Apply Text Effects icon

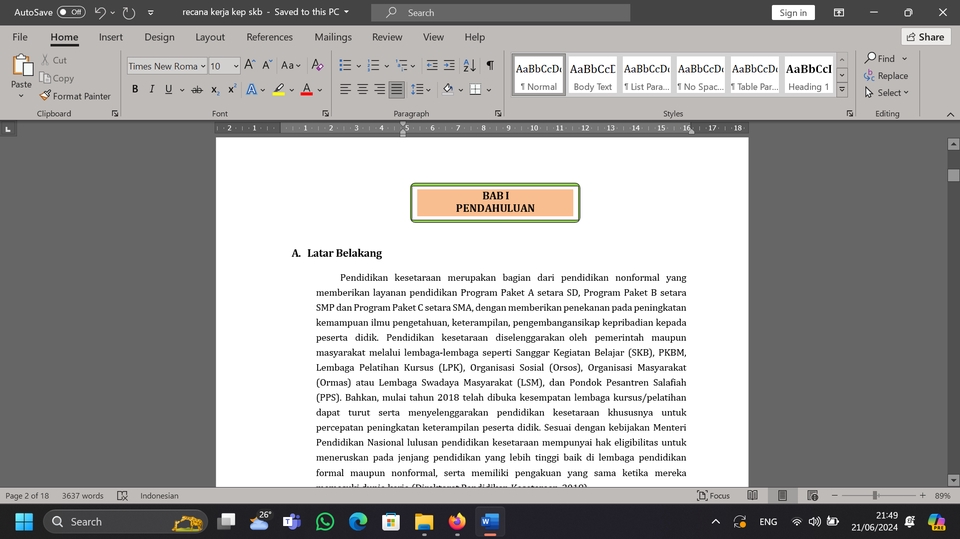(251, 89)
